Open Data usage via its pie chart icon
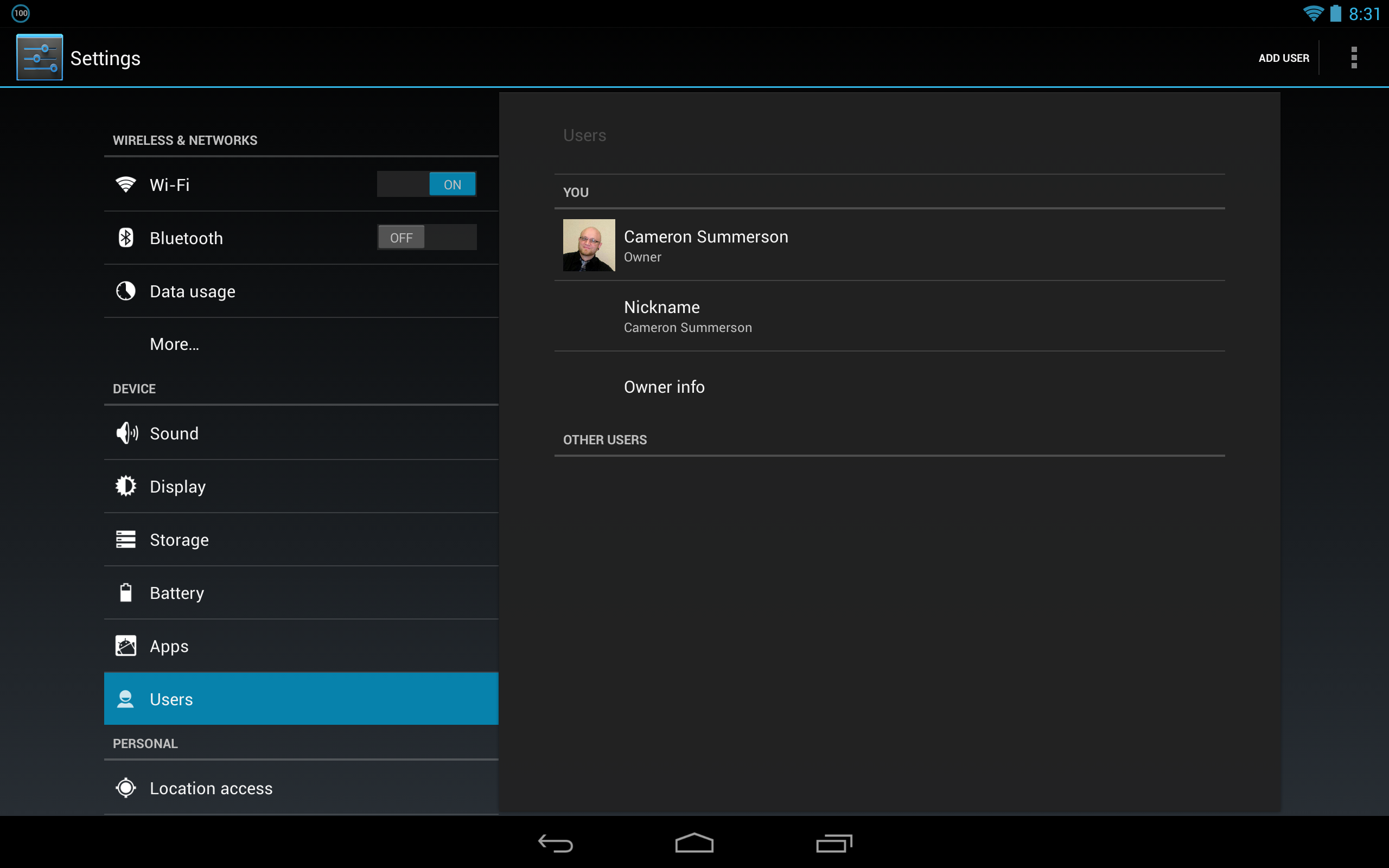Screen dimensions: 1389x868 (126, 290)
